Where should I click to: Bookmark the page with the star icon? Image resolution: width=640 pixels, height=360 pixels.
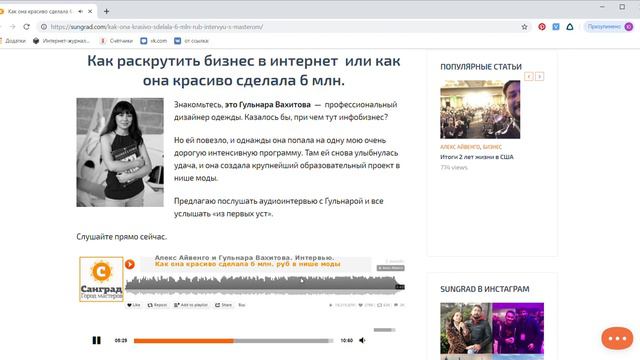(524, 27)
